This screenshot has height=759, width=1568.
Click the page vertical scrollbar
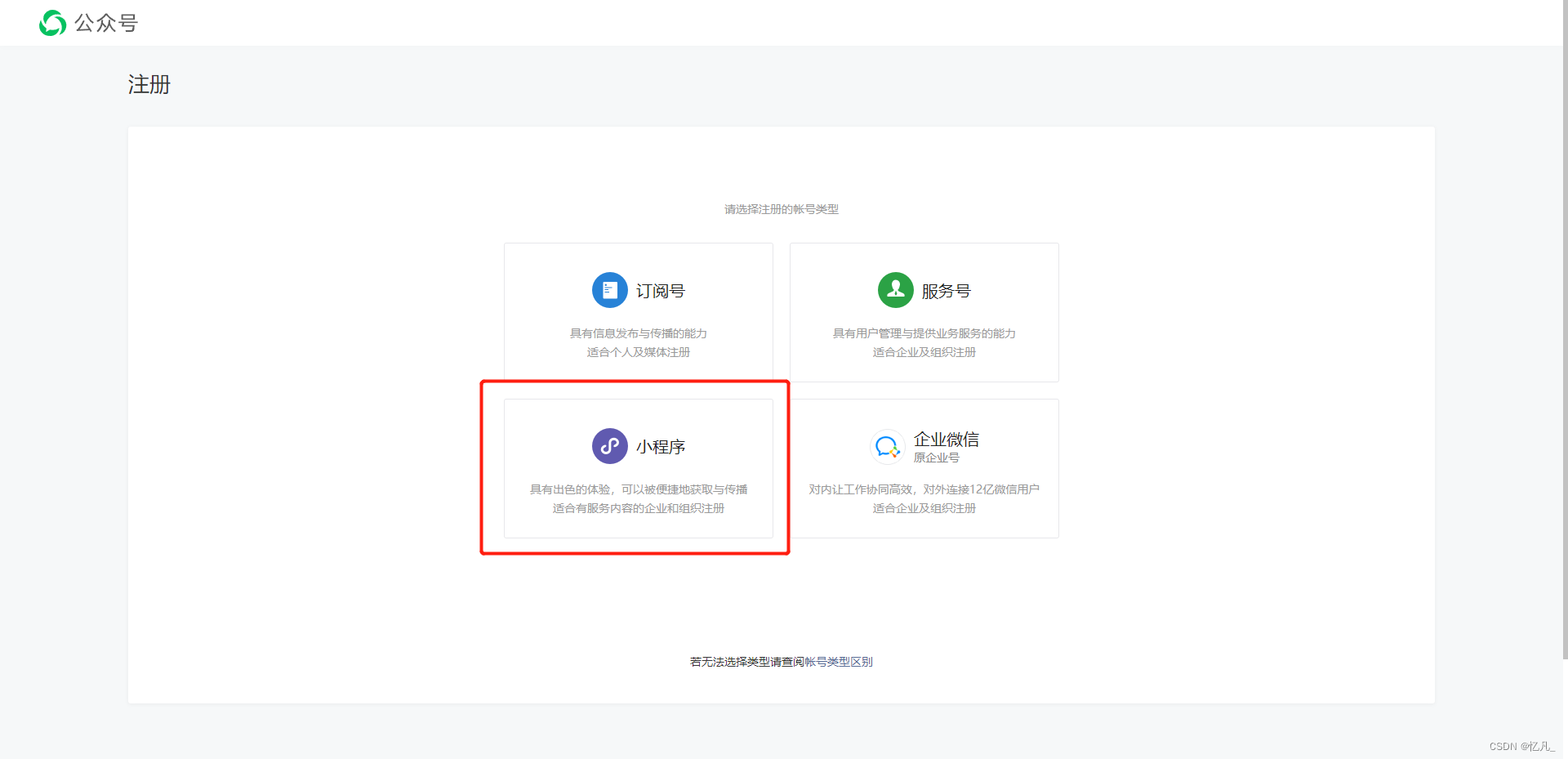click(1565, 329)
